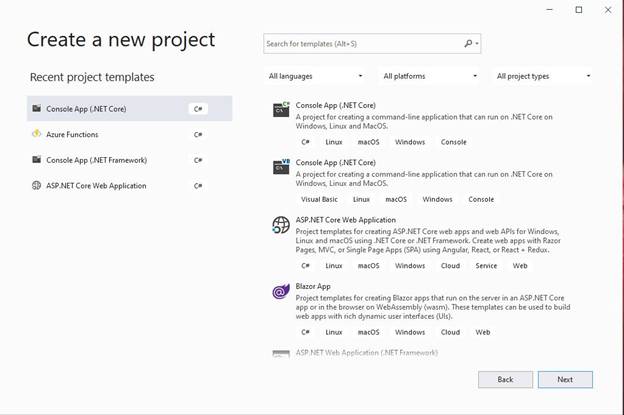Viewport: 624px width, 415px height.
Task: Click the Cloud tag under Blazor App
Action: pyautogui.click(x=450, y=332)
